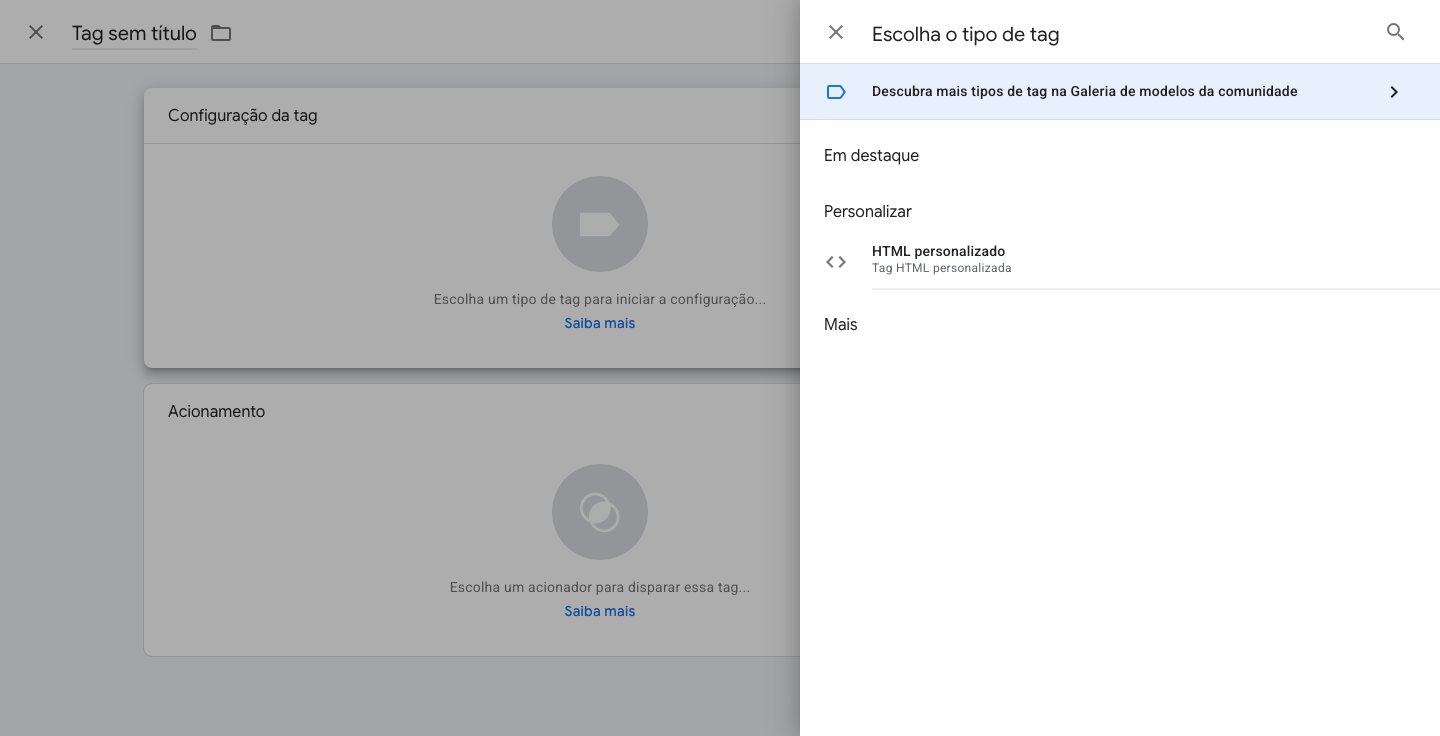Click the blue tag icon in gallery banner

(x=836, y=92)
